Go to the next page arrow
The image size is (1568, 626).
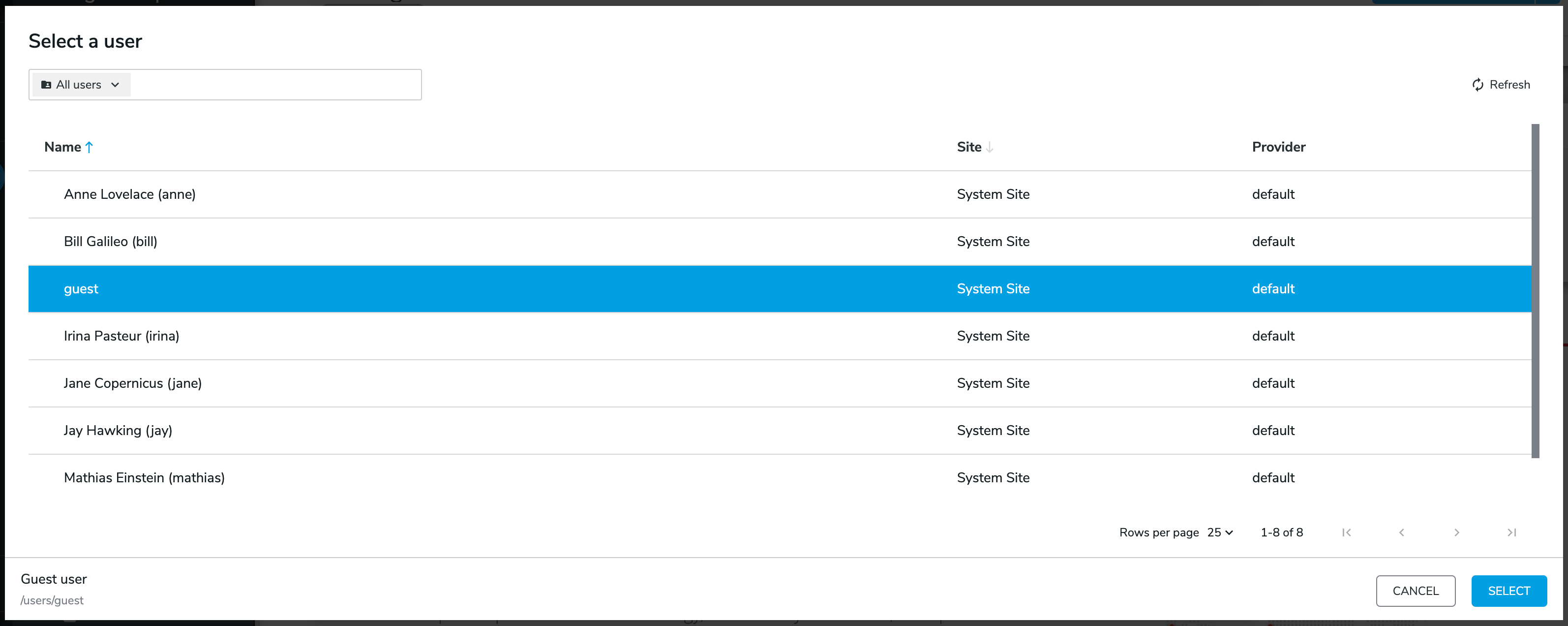pyautogui.click(x=1457, y=532)
